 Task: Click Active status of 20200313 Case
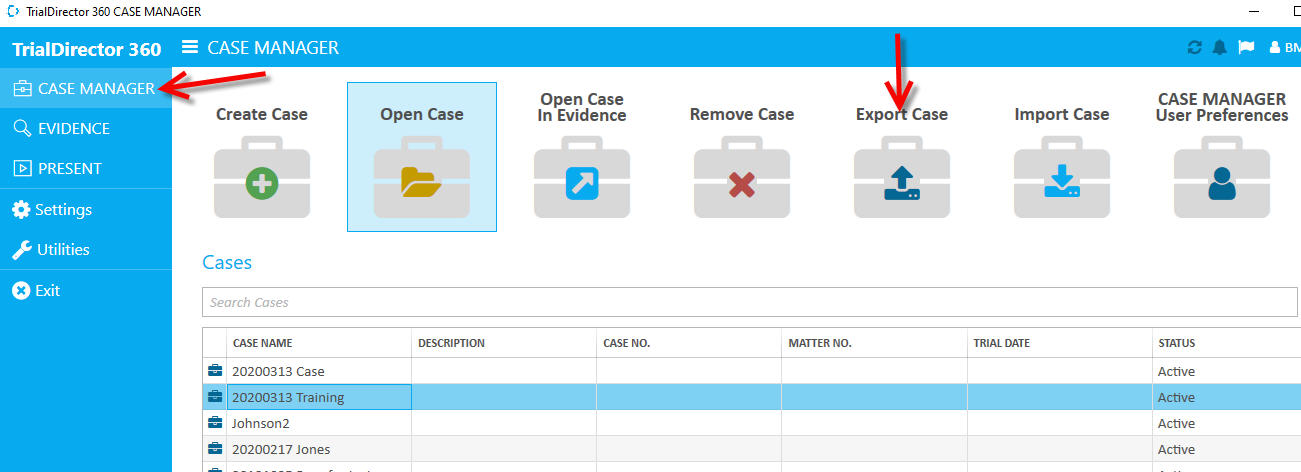pos(1176,371)
